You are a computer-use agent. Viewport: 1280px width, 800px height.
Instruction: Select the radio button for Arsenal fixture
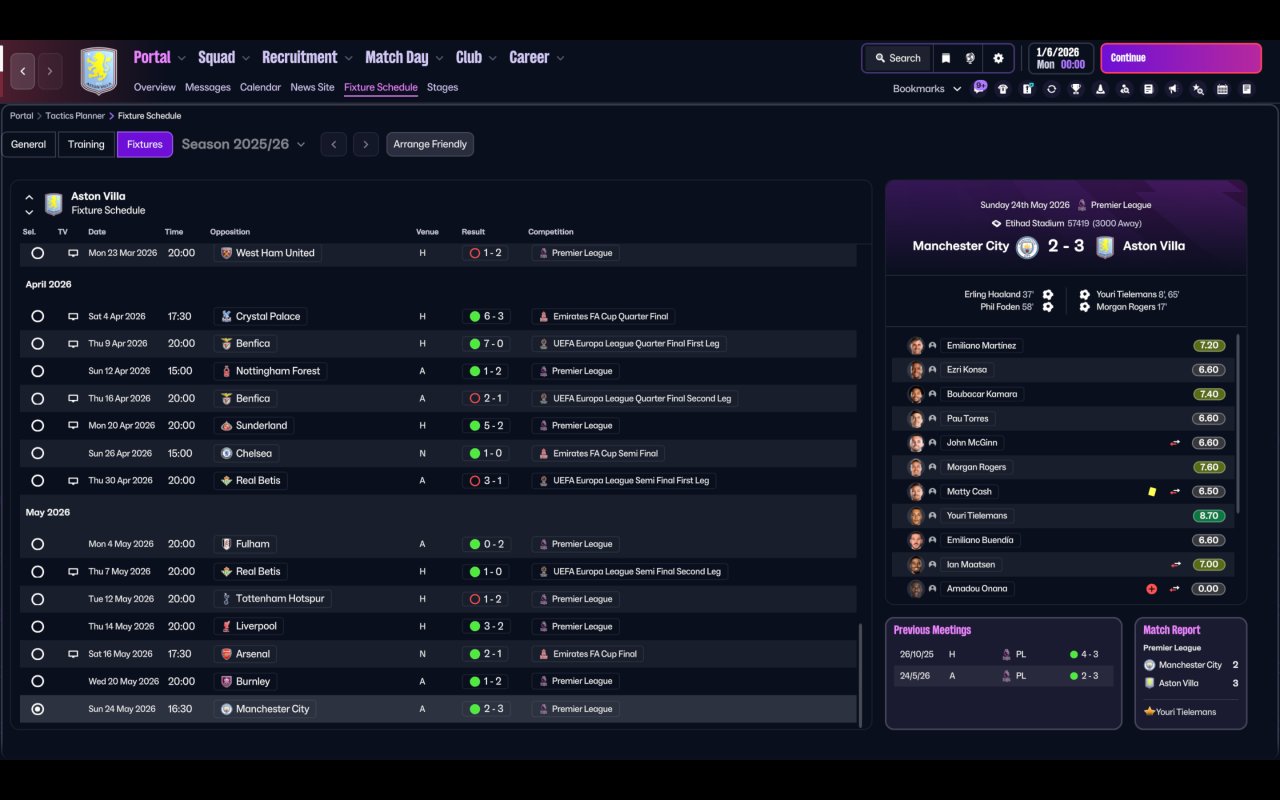pos(38,654)
